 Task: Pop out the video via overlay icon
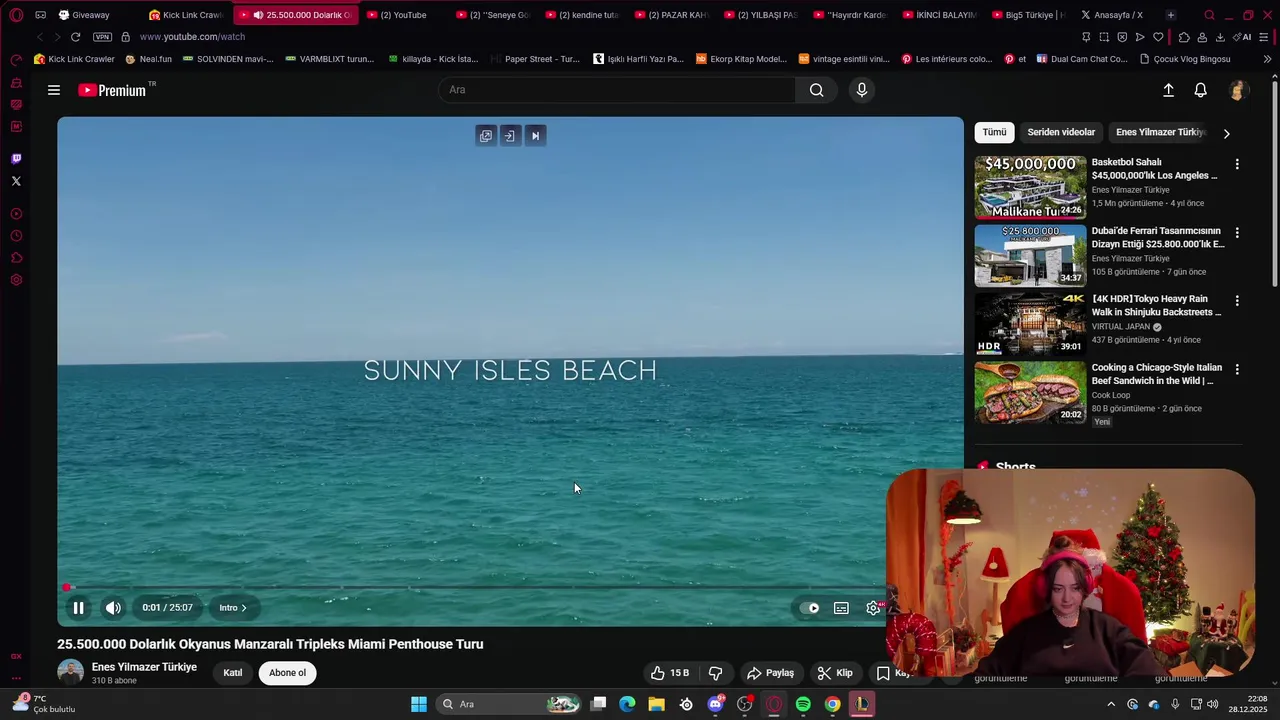click(x=486, y=136)
